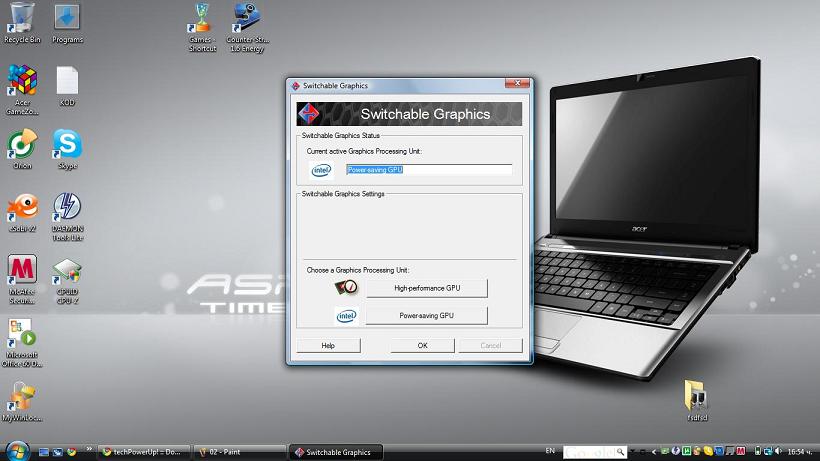This screenshot has height=461, width=820.
Task: Switch to techPowerUp Chrome taskbar button
Action: tap(143, 452)
